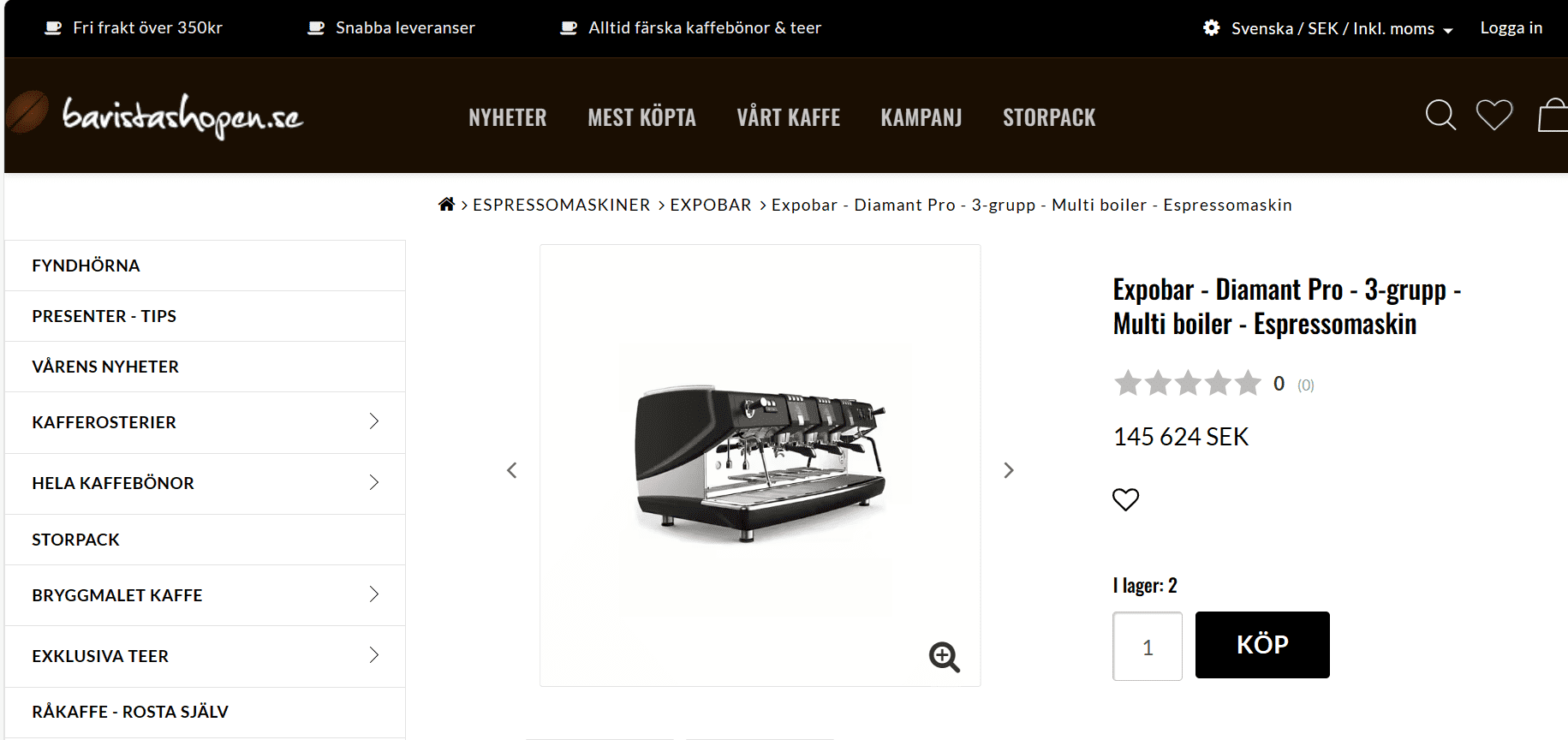Expand the EXKLUSIVA TEER category
Viewport: 1568px width, 740px height.
pos(374,655)
